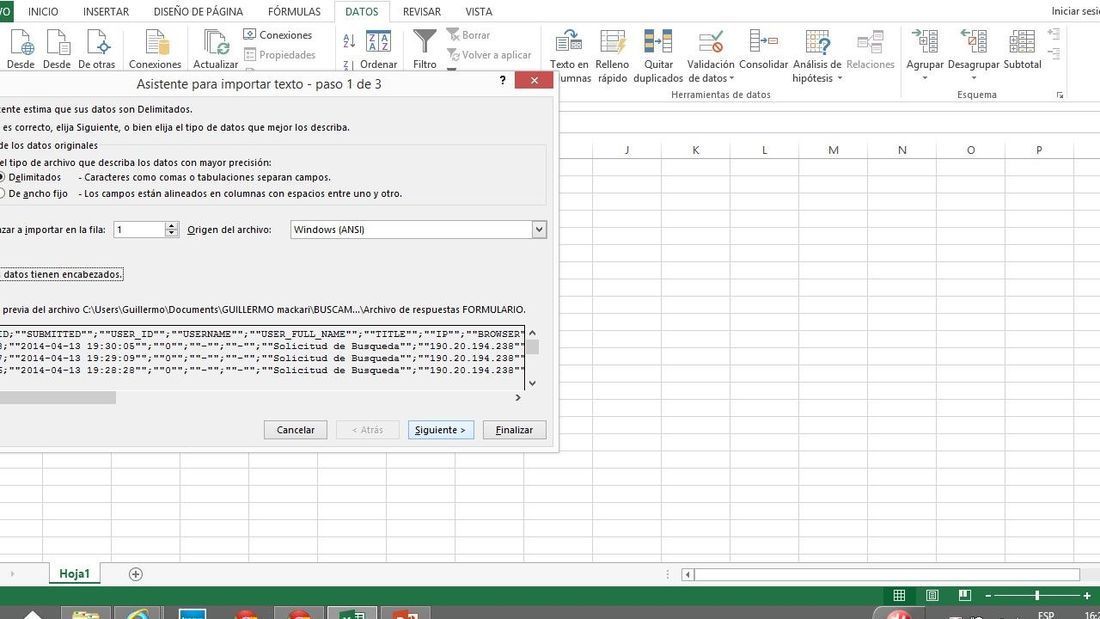Click small Conexiones ribbon item
The width and height of the screenshot is (1100, 619).
277,34
